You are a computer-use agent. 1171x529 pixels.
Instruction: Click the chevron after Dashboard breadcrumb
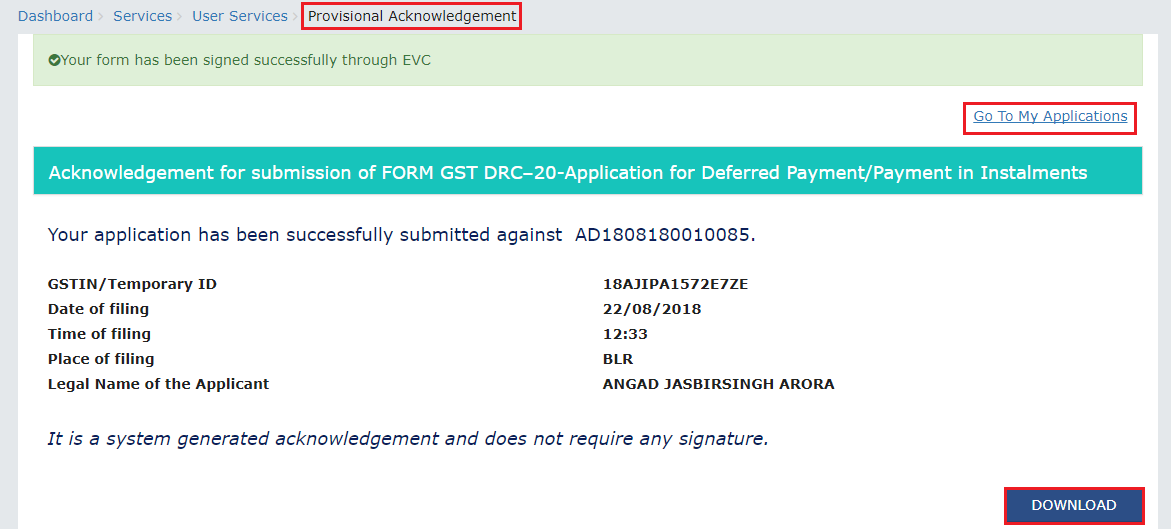[101, 16]
